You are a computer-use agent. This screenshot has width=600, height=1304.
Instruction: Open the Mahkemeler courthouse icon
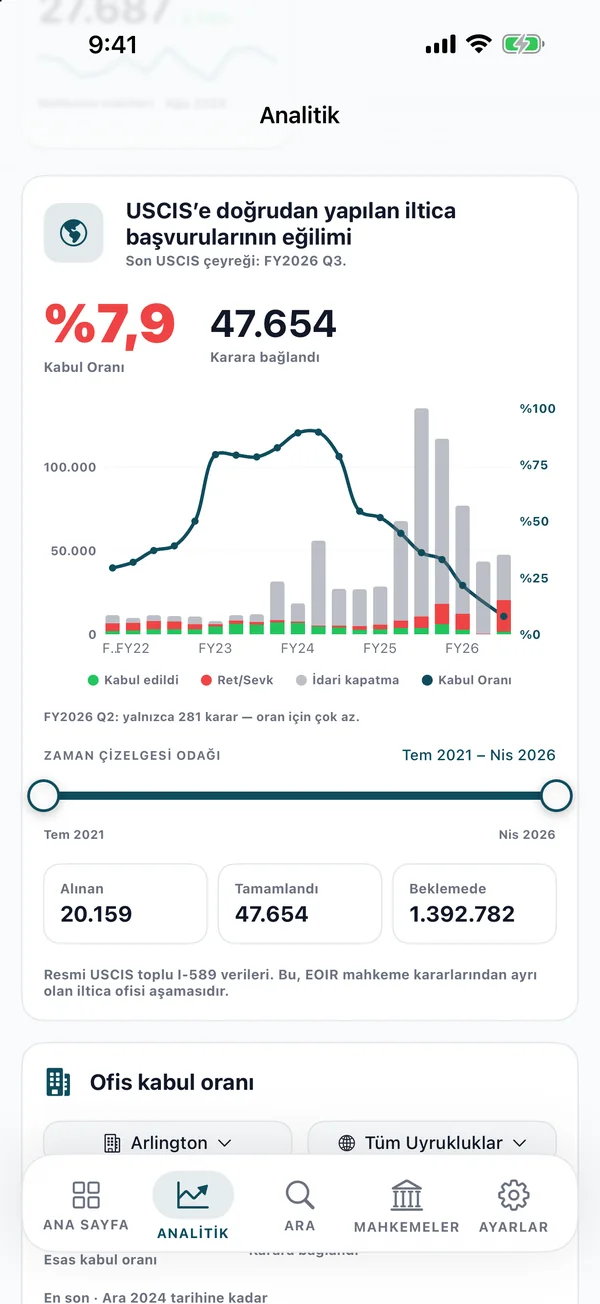point(406,1194)
